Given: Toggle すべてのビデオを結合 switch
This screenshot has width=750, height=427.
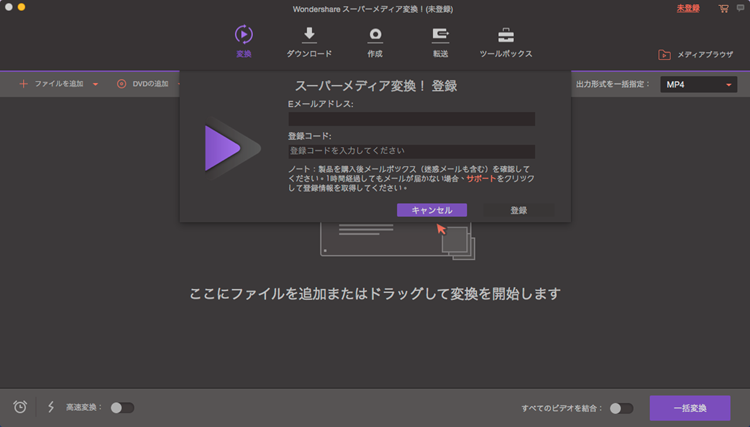Looking at the screenshot, I should coord(621,408).
